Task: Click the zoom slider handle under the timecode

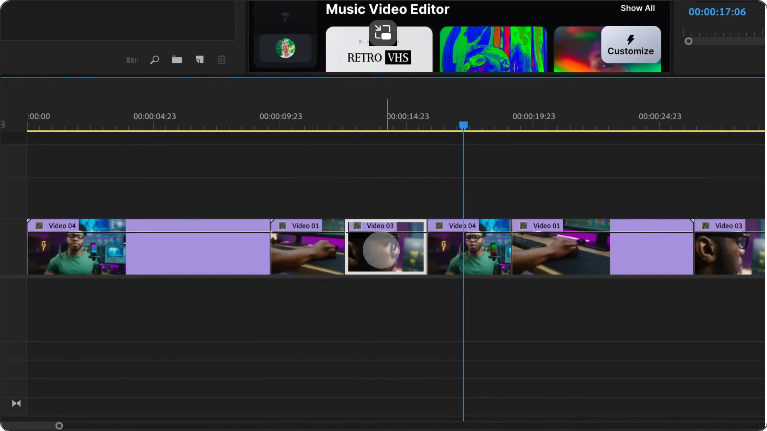Action: (x=688, y=41)
